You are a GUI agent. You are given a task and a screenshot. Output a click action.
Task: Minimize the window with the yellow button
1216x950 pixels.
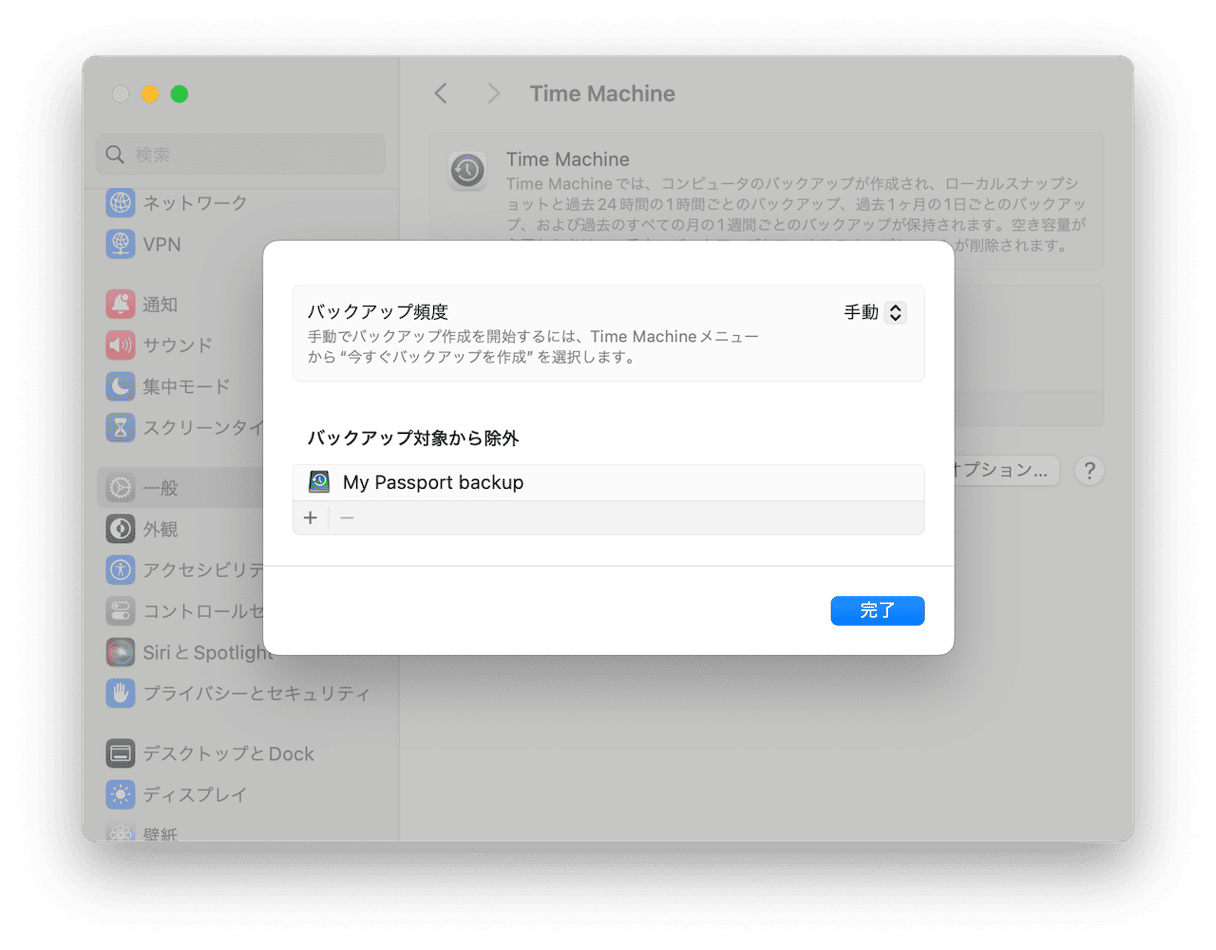150,95
